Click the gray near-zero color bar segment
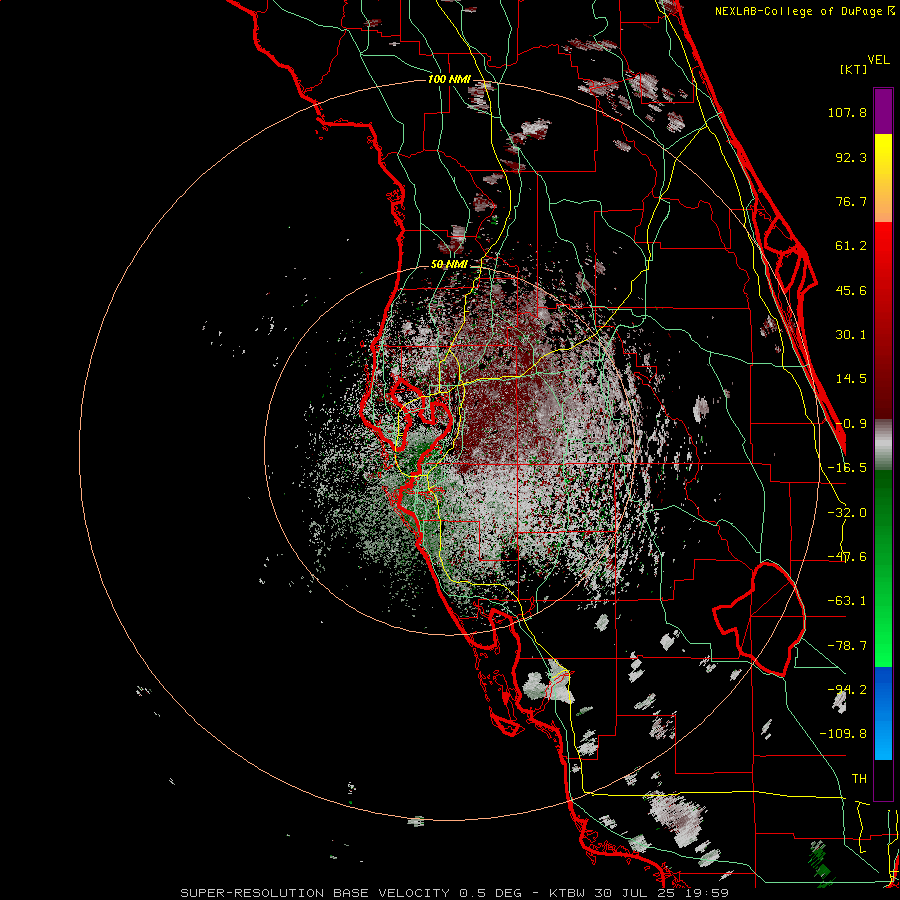 pyautogui.click(x=883, y=445)
